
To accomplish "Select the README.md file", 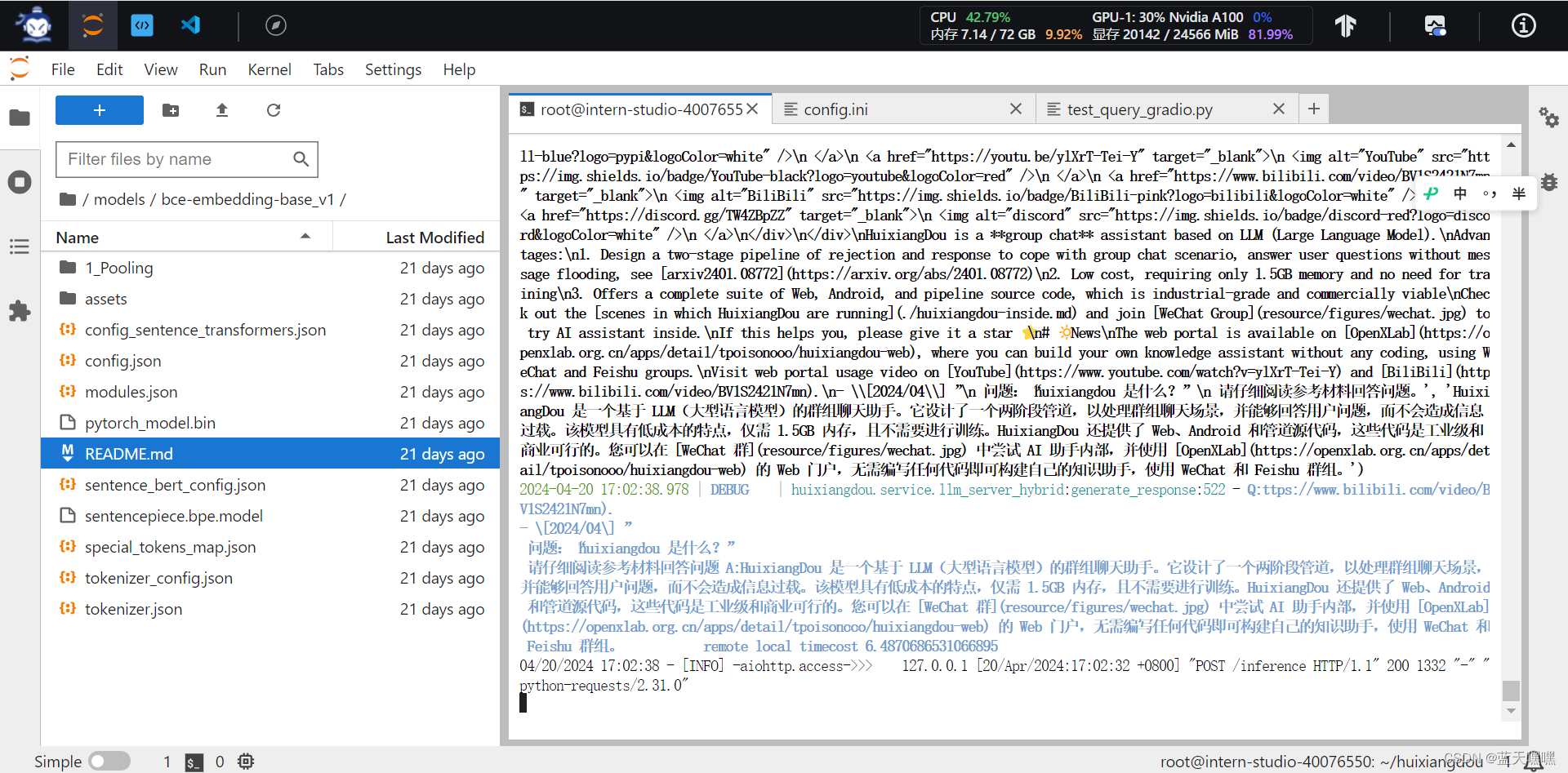I will (x=270, y=454).
